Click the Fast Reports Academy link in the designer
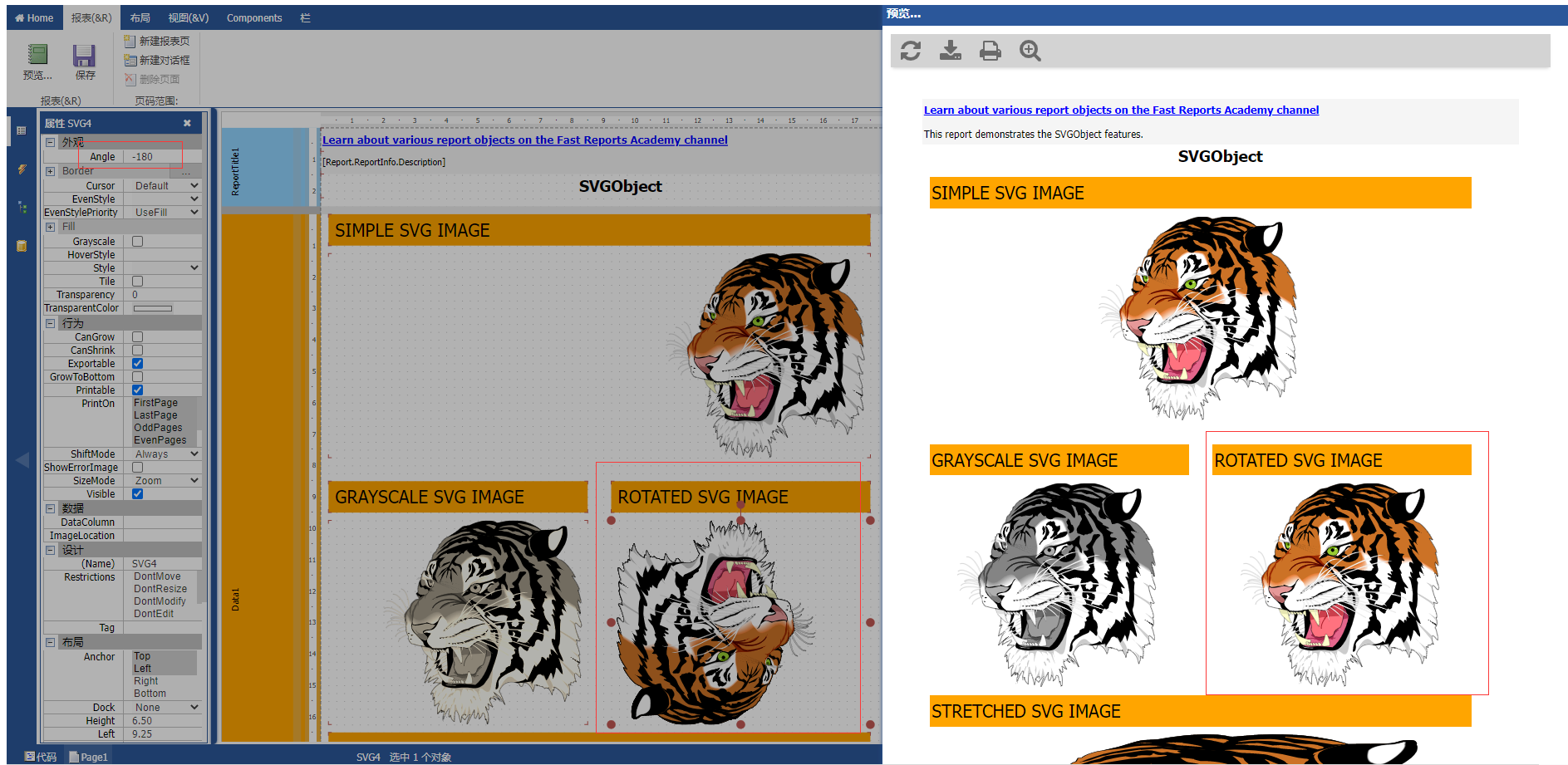 [x=525, y=140]
